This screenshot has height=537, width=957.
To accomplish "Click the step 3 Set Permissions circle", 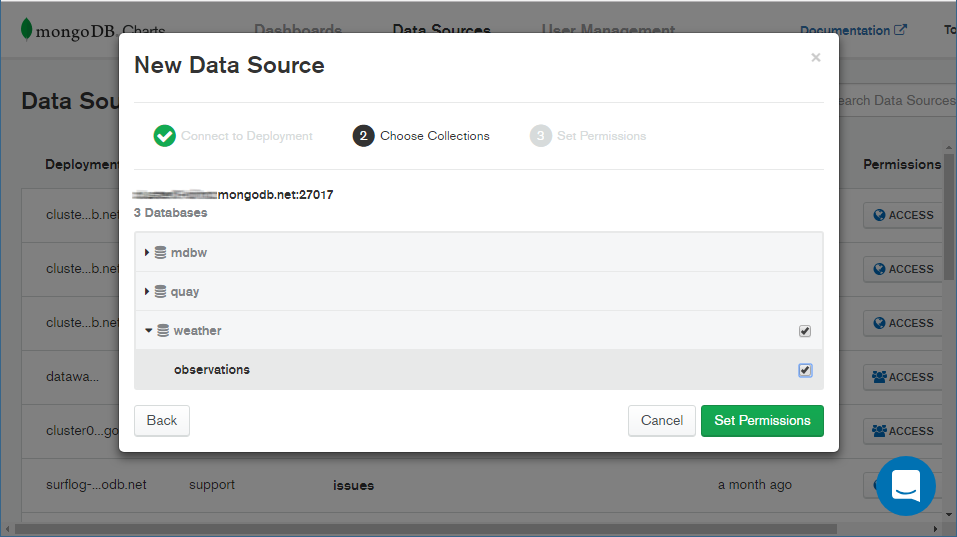I will [540, 135].
